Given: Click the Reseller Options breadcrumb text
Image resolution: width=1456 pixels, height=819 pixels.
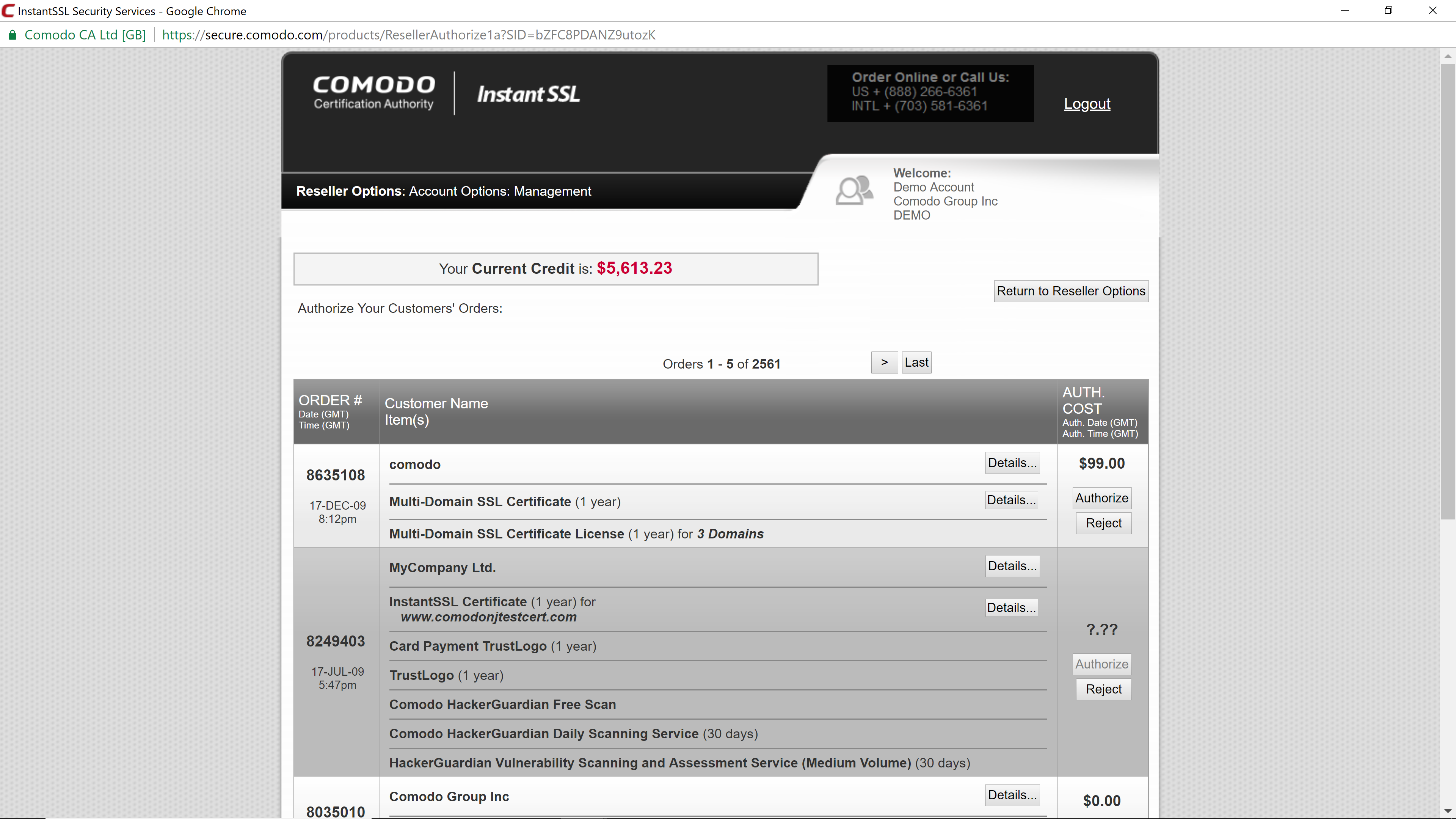Looking at the screenshot, I should 349,191.
